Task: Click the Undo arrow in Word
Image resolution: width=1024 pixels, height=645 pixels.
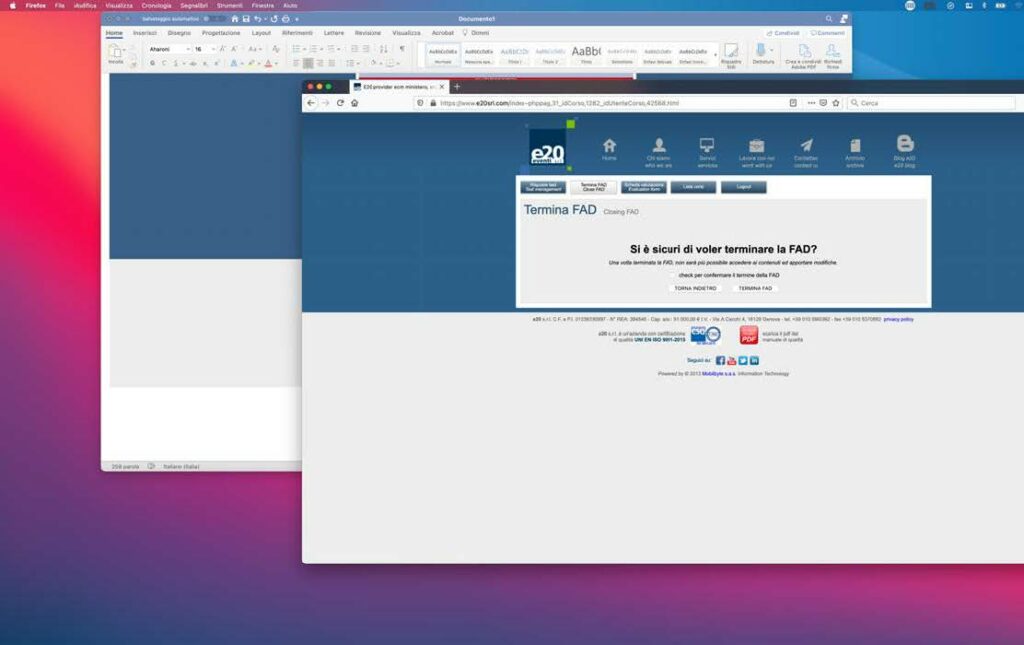Action: coord(257,19)
